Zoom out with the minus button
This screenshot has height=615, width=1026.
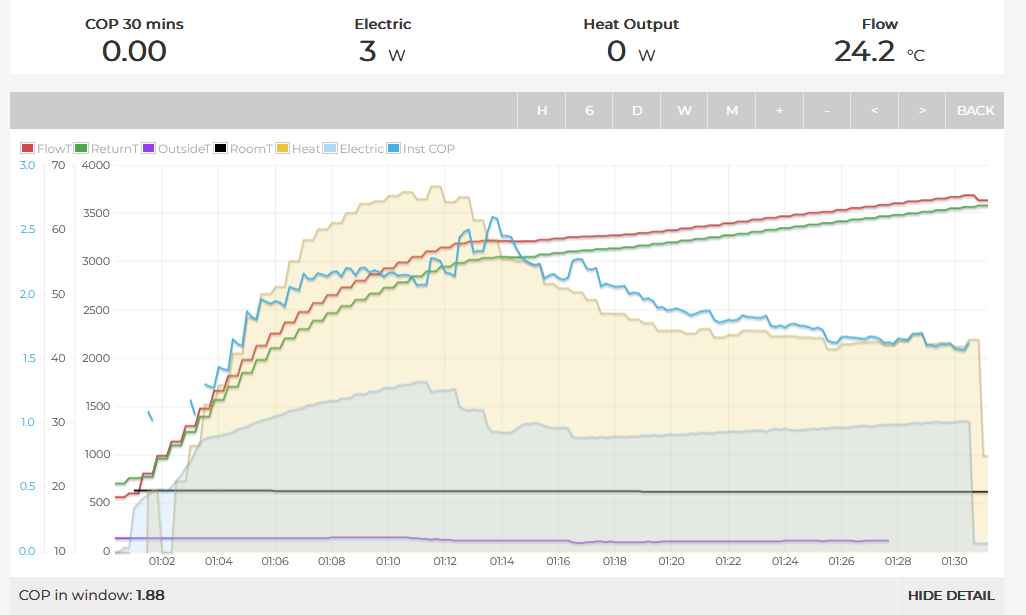[827, 110]
